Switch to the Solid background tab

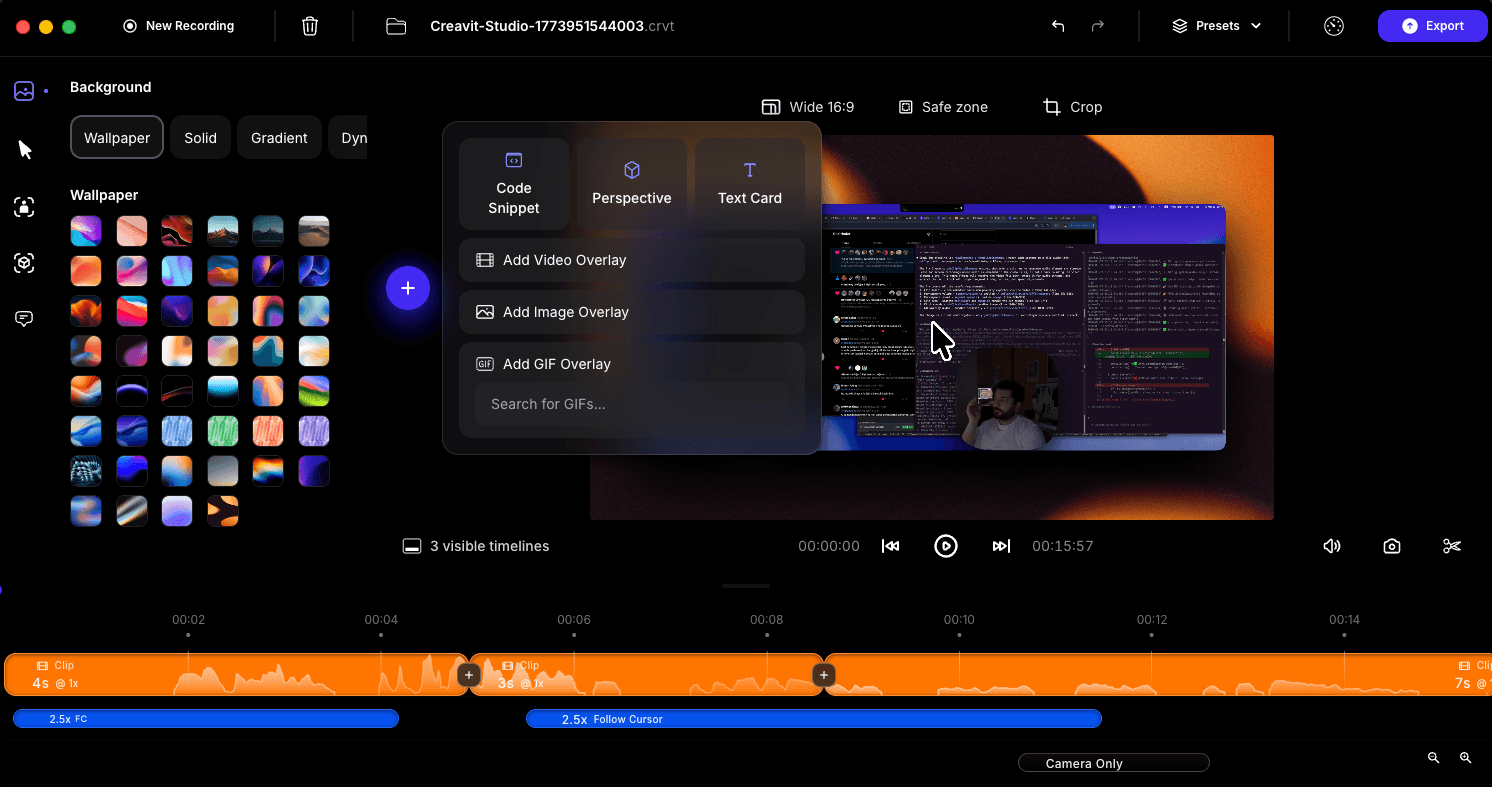[199, 137]
